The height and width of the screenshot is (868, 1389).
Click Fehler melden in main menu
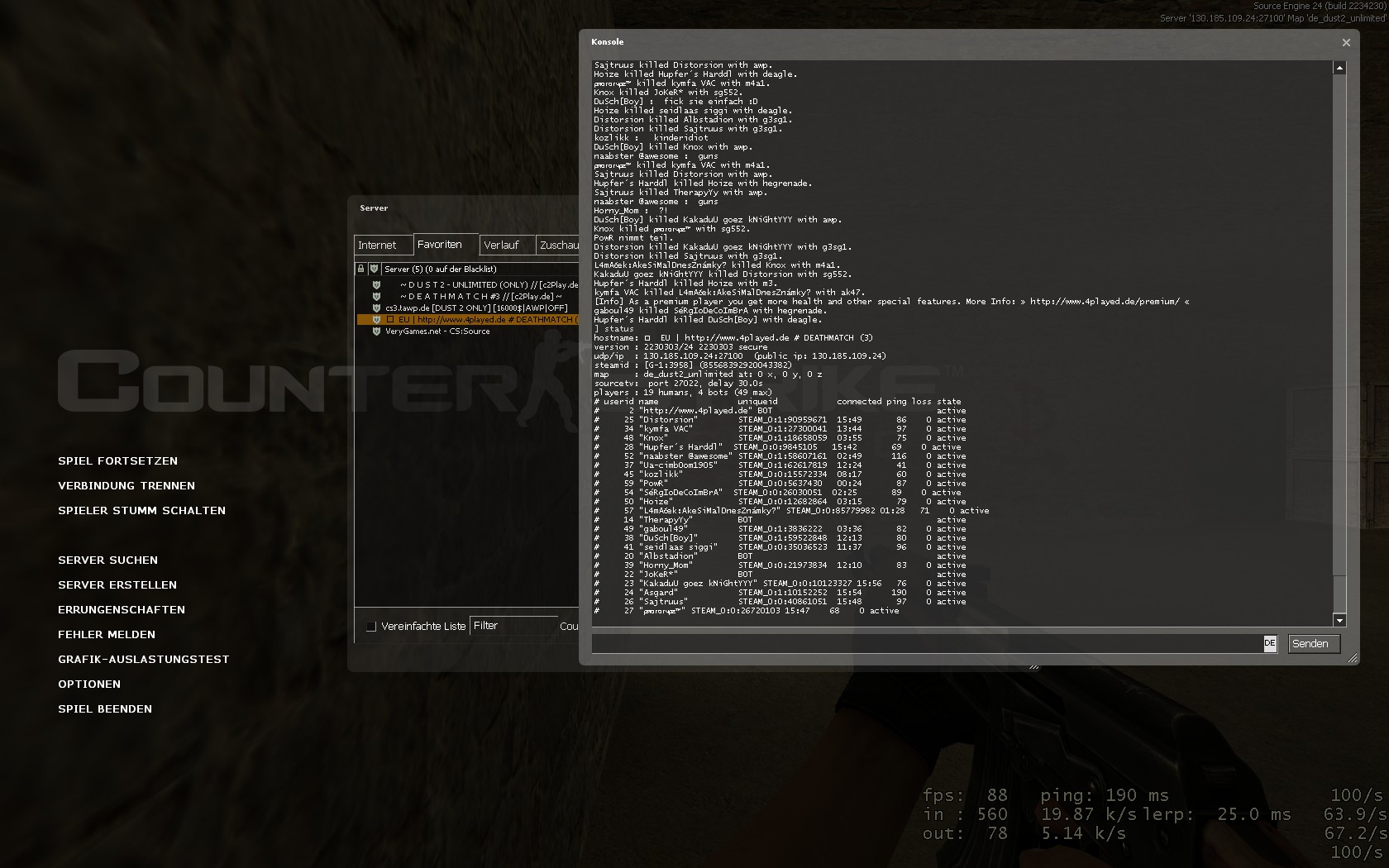point(107,634)
